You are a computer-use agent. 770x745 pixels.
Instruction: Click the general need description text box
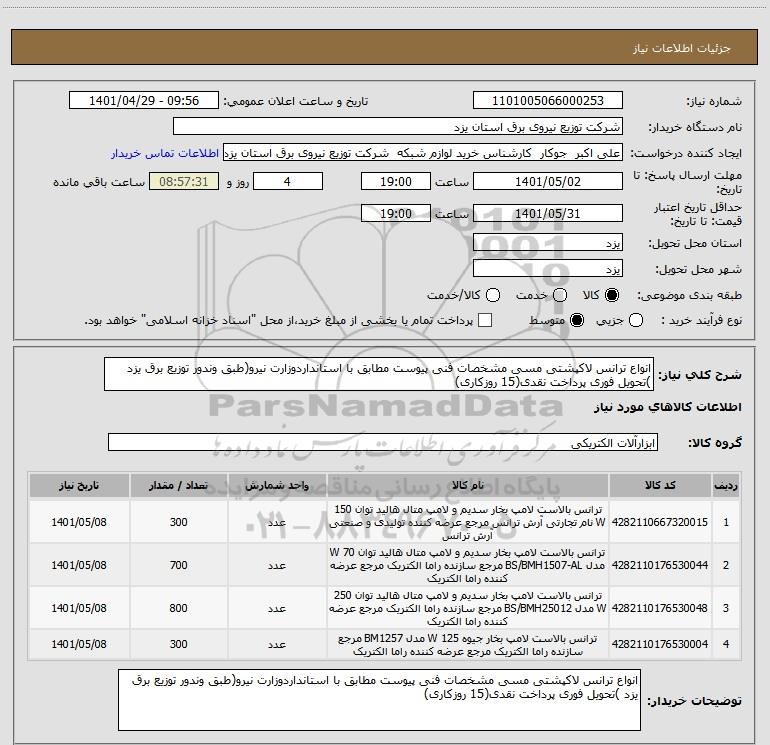[x=379, y=374]
